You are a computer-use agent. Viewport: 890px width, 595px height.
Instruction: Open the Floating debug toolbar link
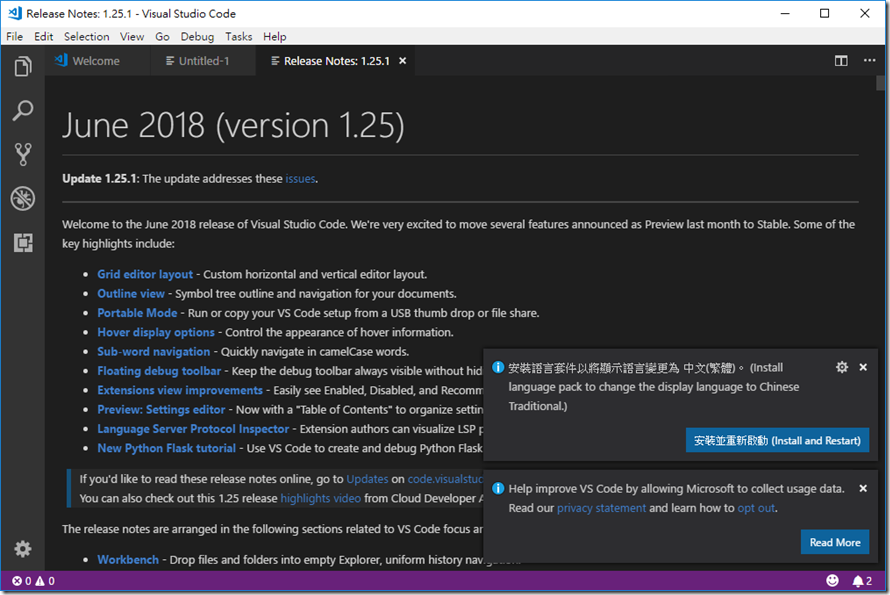[159, 371]
